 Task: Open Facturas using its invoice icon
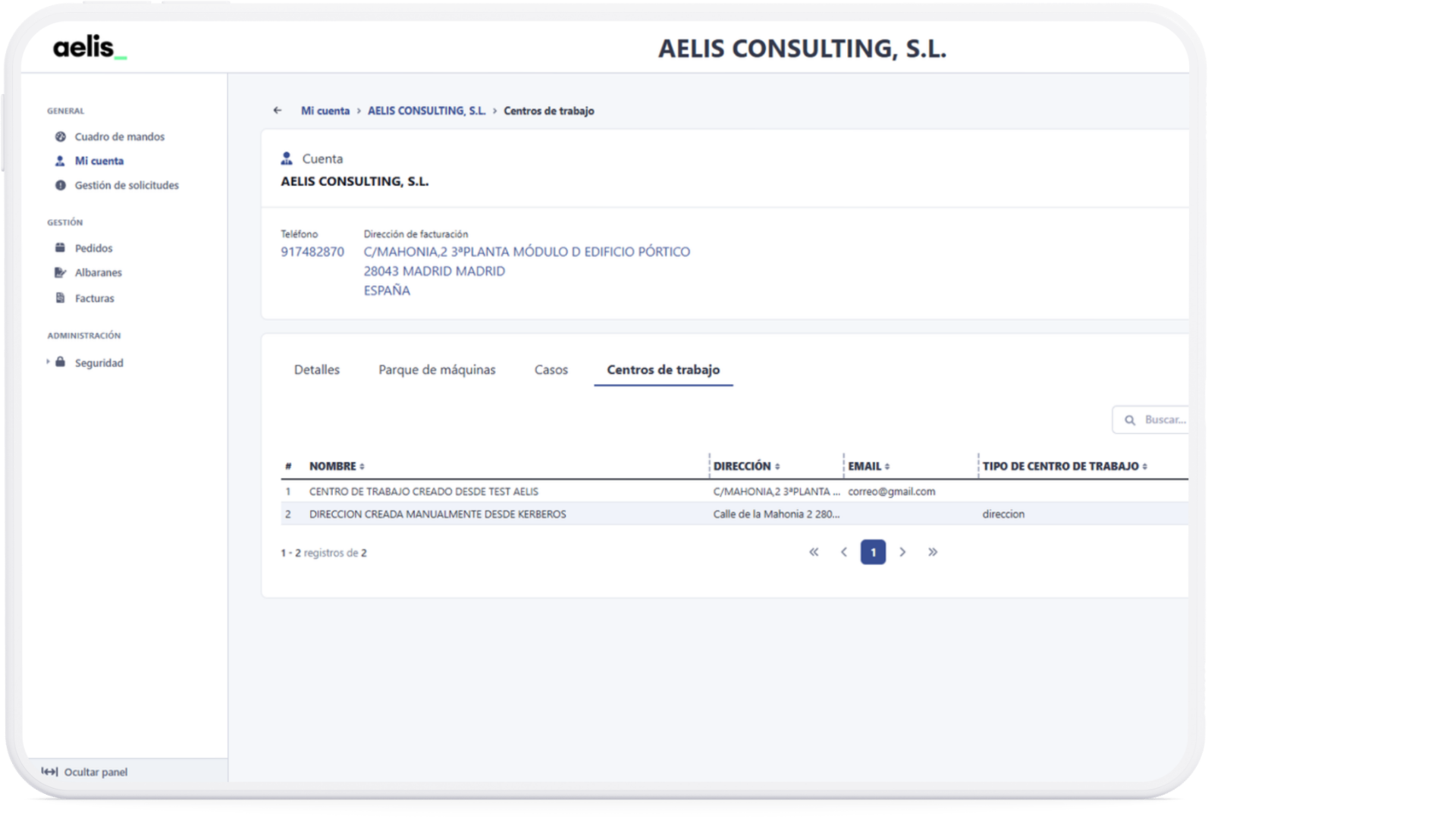[x=61, y=297]
